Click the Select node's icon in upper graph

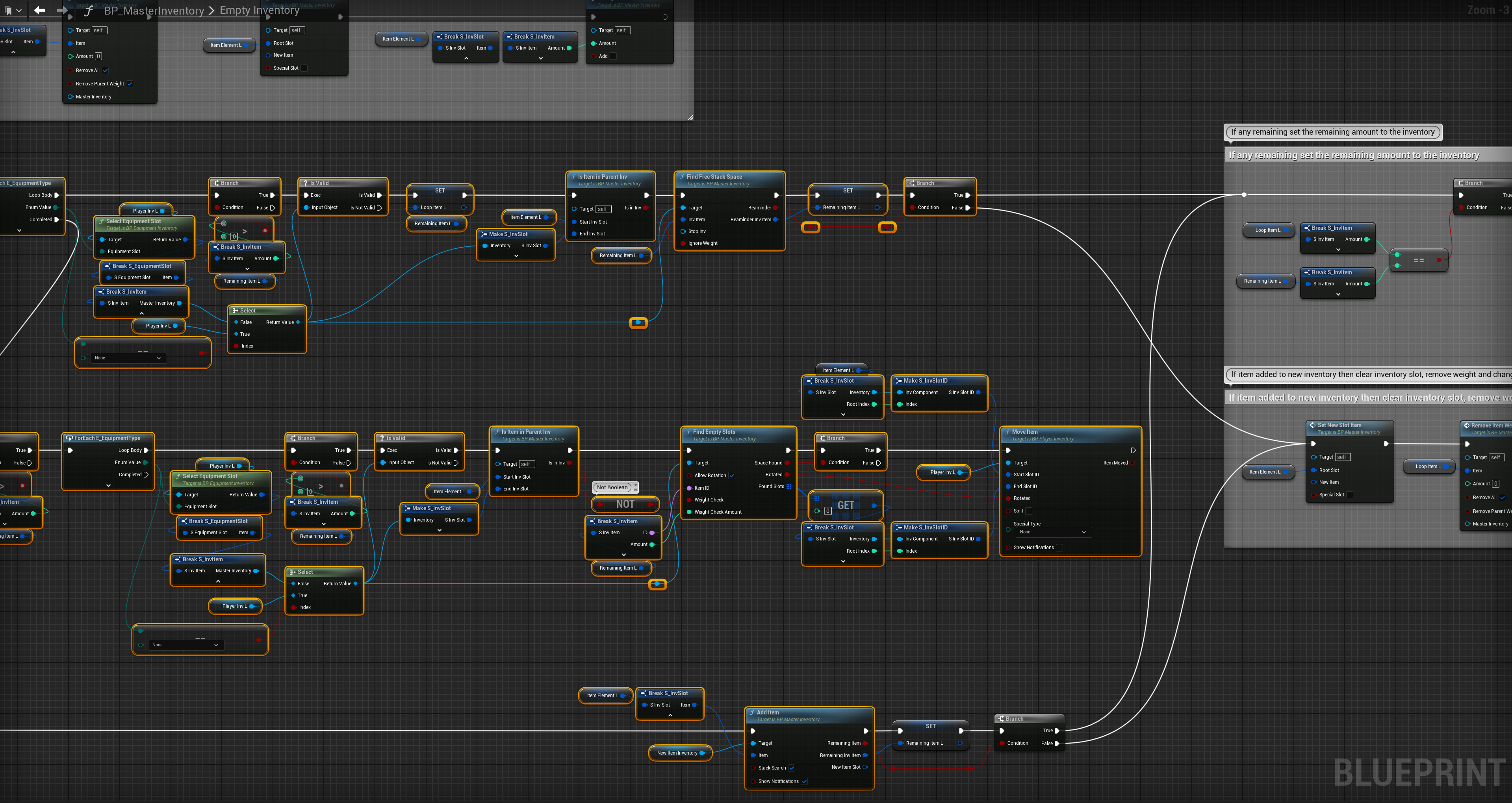tap(235, 311)
